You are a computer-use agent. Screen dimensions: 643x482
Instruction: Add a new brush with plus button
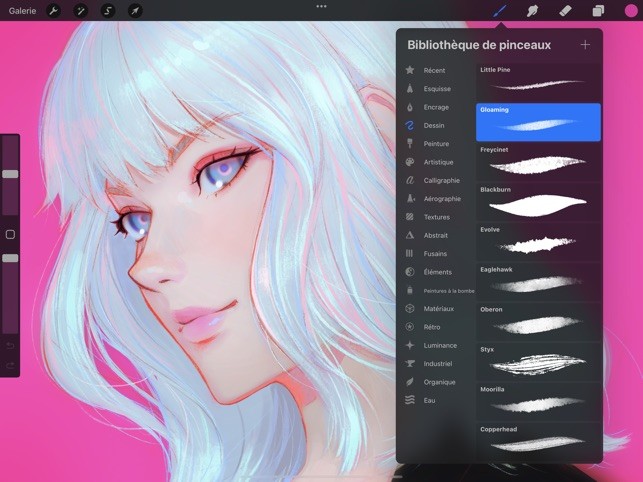click(585, 45)
